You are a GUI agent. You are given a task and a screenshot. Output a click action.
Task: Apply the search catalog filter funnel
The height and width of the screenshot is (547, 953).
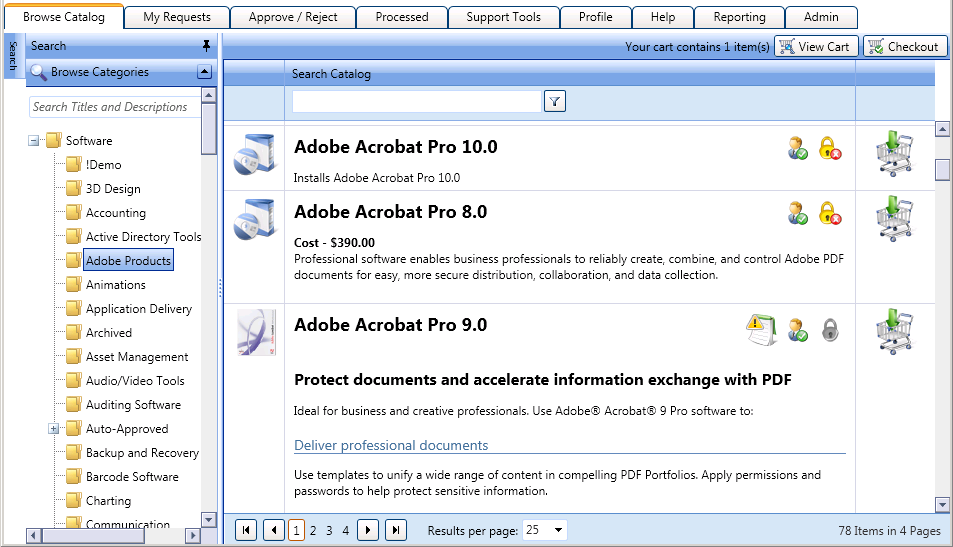[x=555, y=101]
